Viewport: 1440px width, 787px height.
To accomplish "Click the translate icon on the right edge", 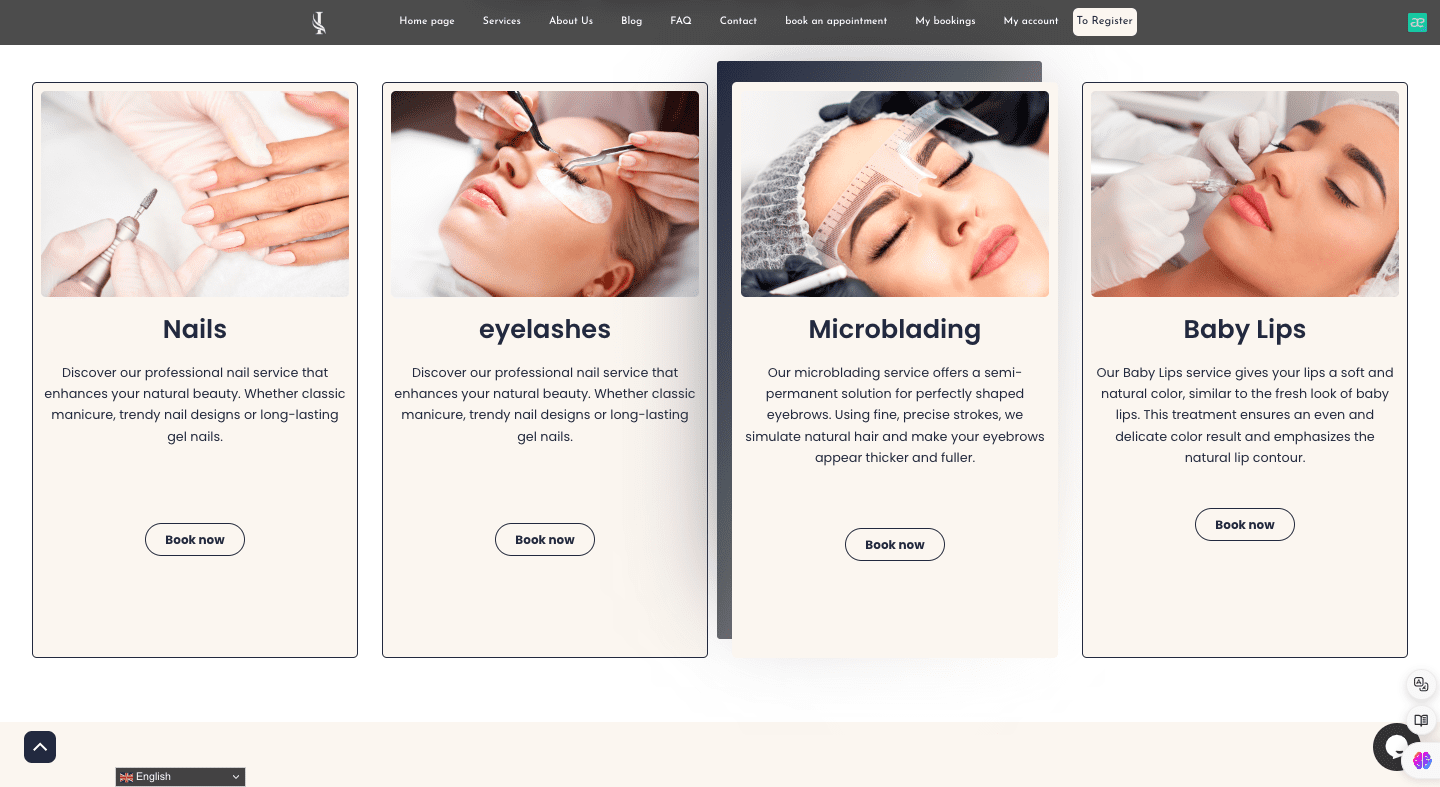I will (1421, 685).
